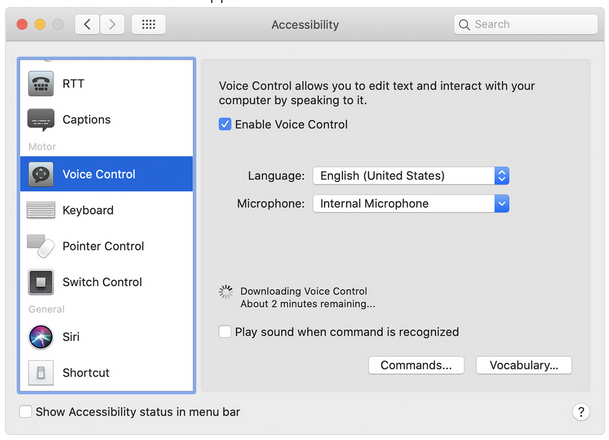Open help with the question mark button
The height and width of the screenshot is (440, 609).
pos(581,412)
